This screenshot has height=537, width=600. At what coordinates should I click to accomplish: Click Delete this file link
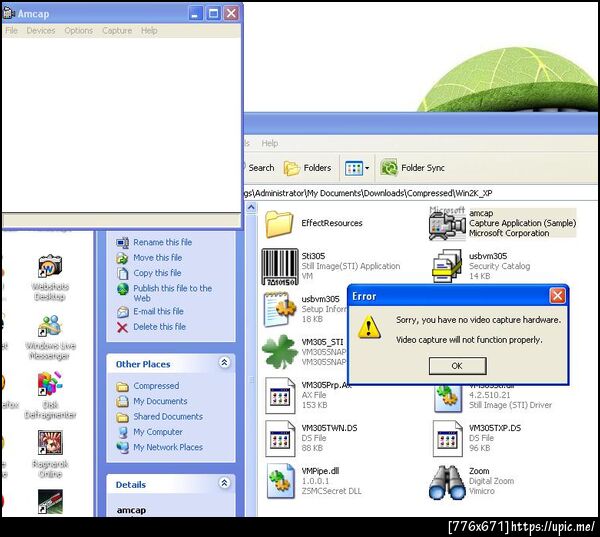[x=160, y=327]
